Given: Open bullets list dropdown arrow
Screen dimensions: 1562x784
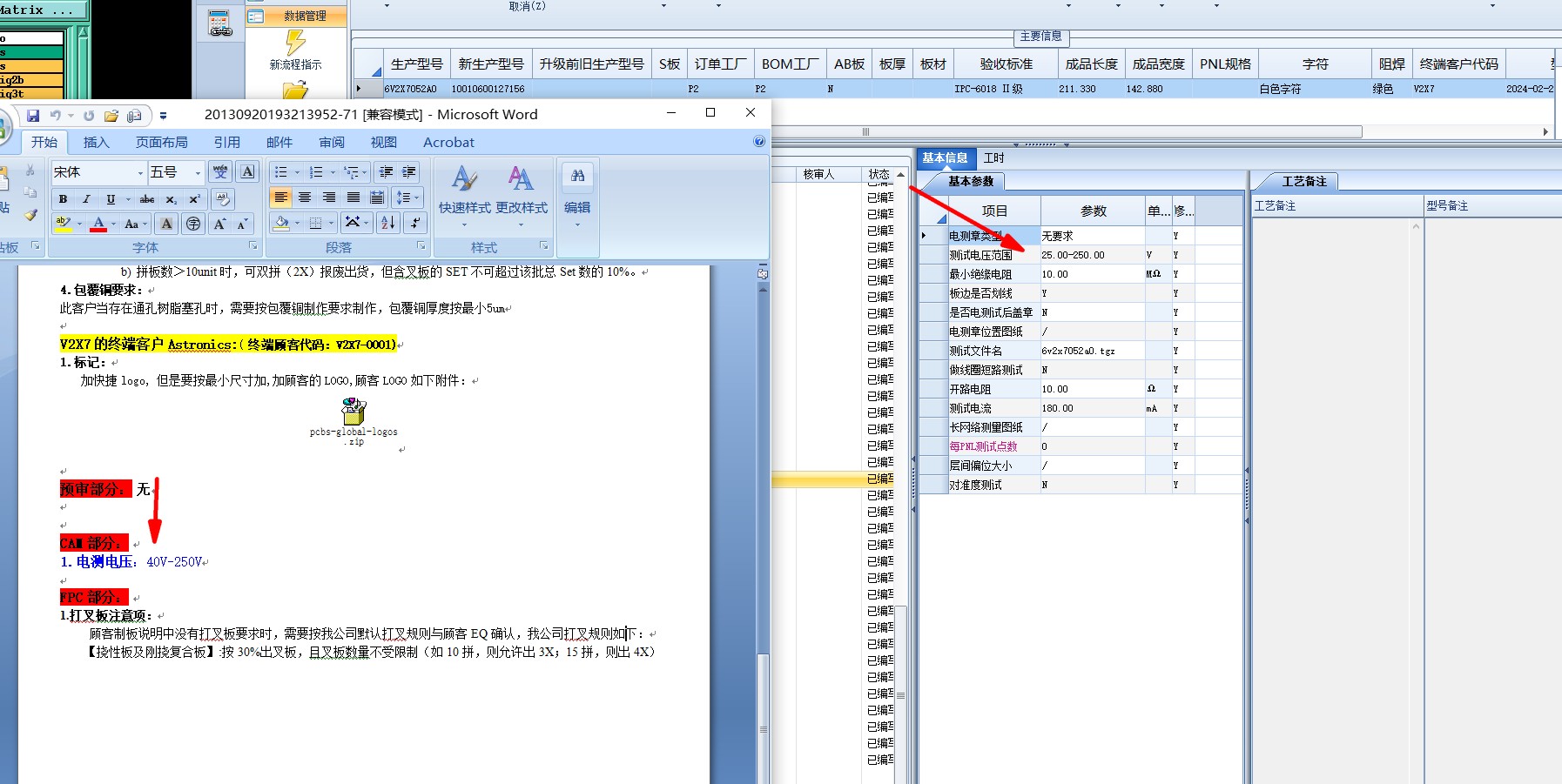Looking at the screenshot, I should 297,172.
